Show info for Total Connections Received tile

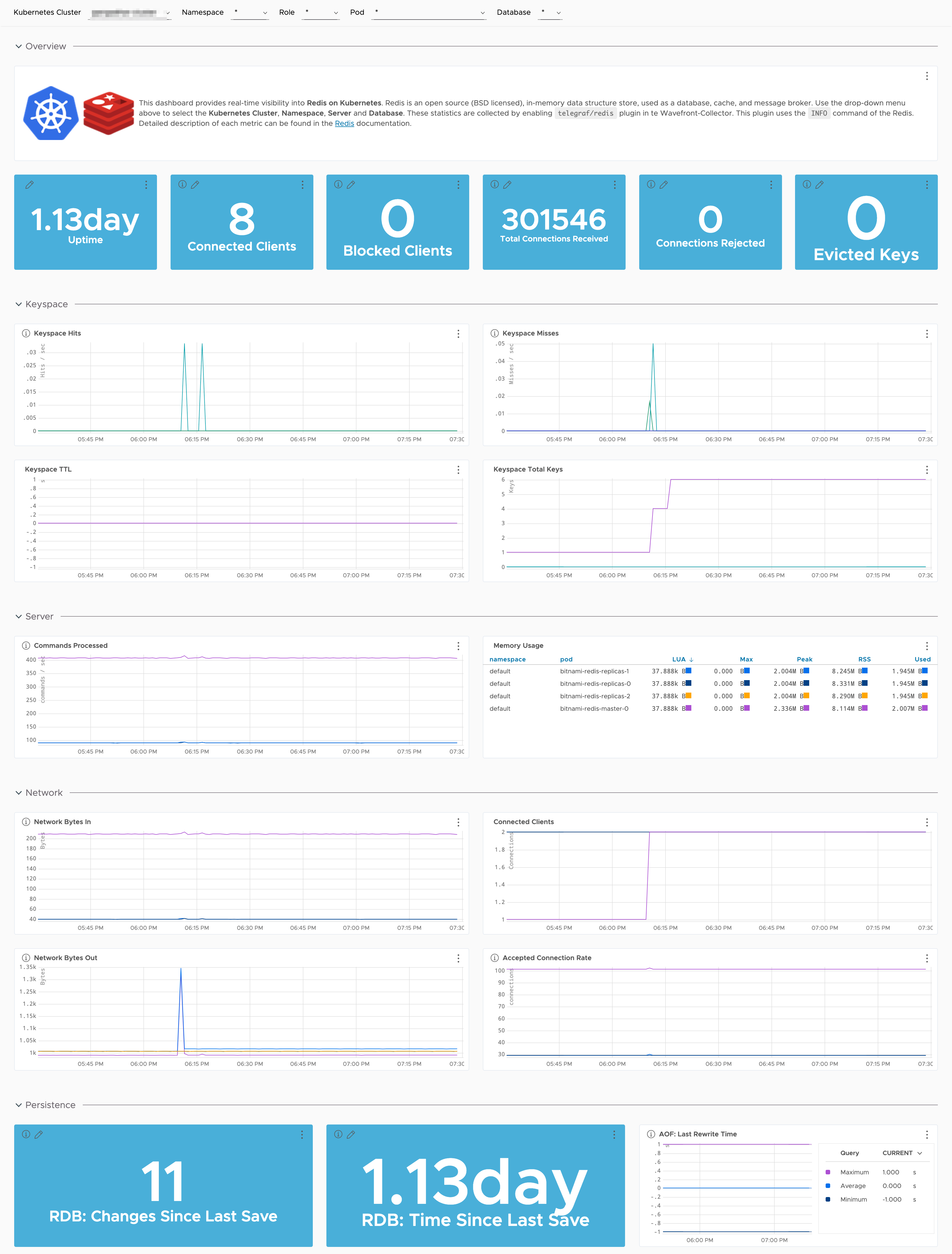tap(495, 184)
